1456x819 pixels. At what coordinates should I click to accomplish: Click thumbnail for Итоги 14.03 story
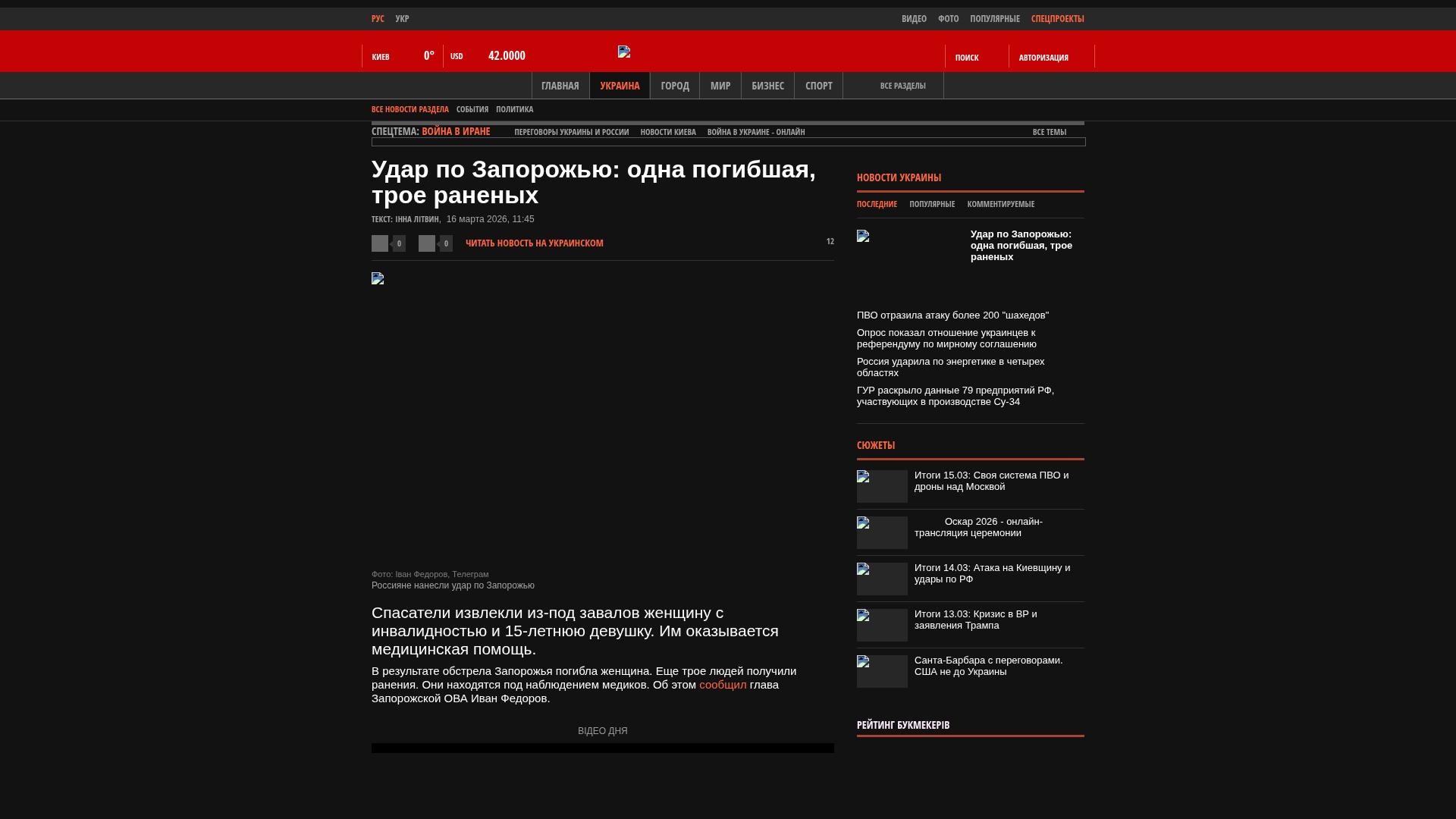[x=882, y=579]
